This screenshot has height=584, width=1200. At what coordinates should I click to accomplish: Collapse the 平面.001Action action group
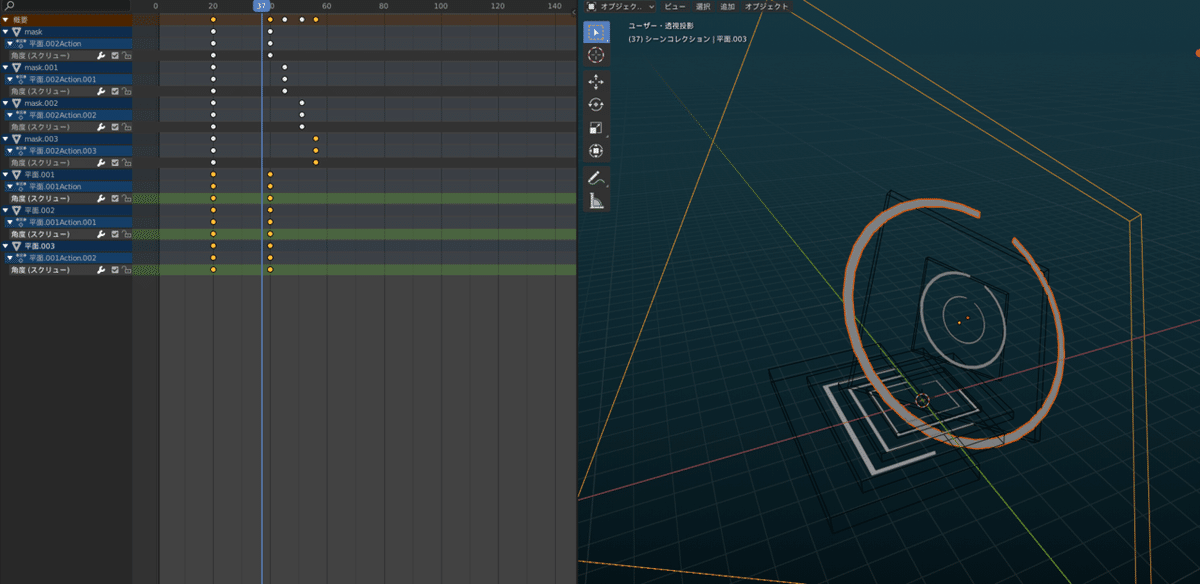(x=10, y=186)
